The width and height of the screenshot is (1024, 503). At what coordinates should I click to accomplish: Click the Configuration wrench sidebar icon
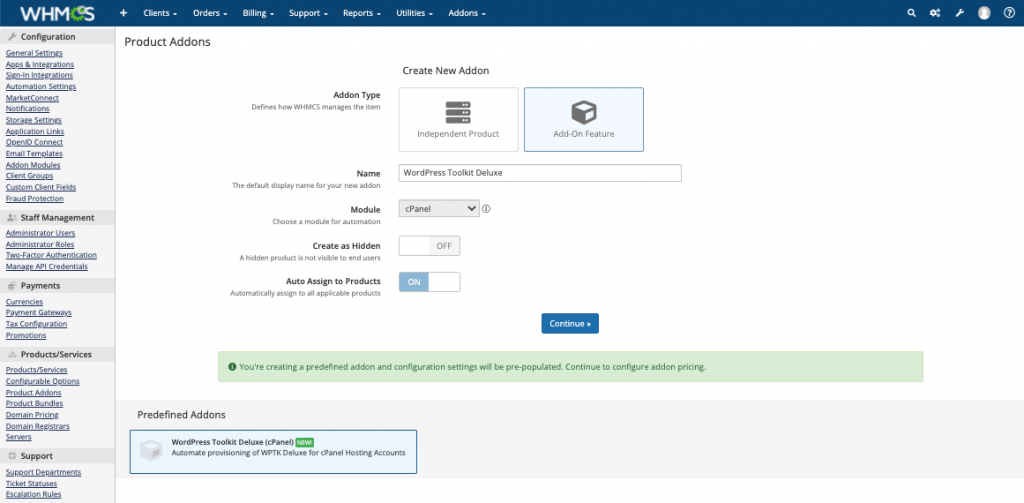tap(12, 37)
